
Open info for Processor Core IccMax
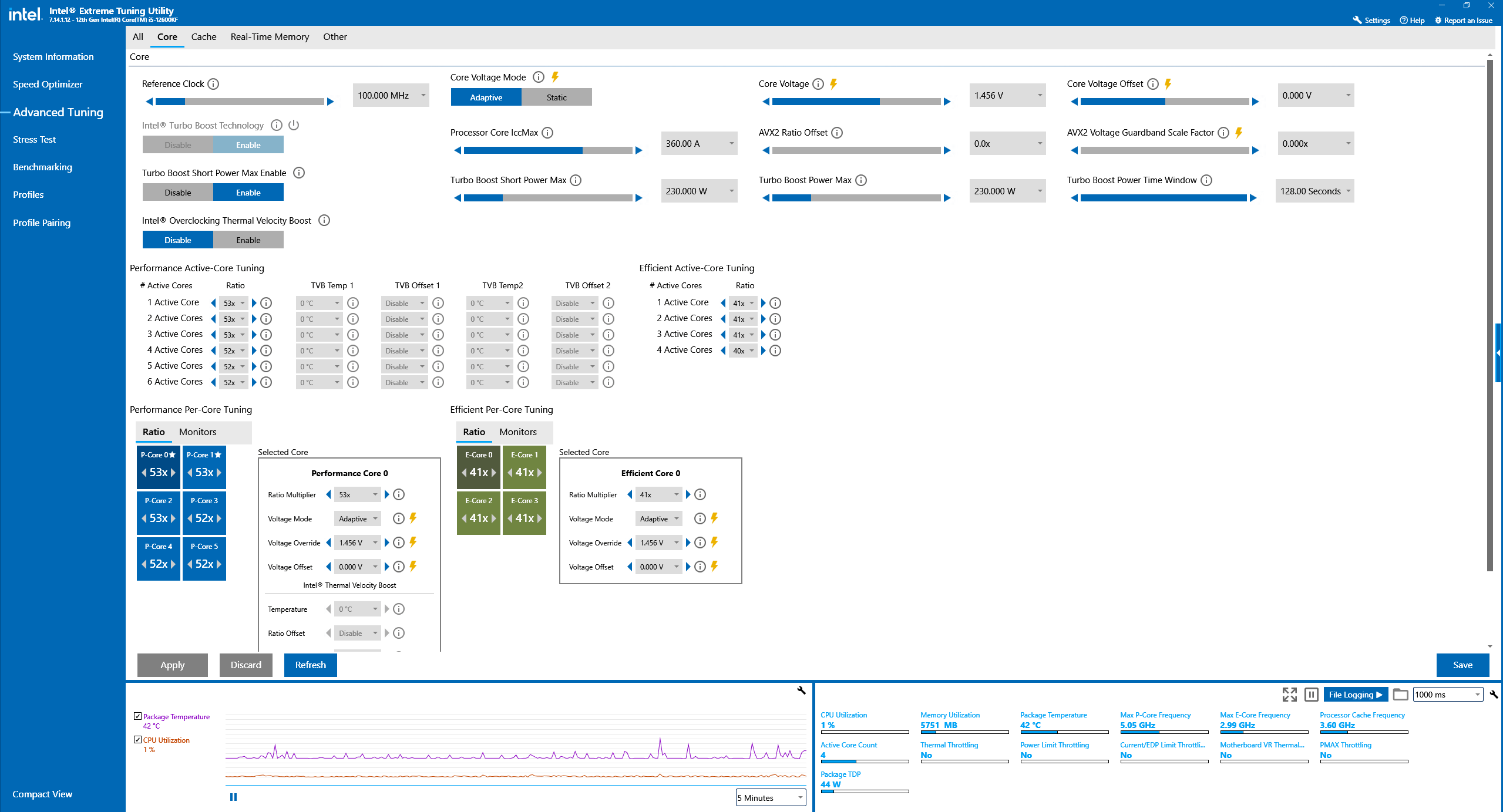coord(547,133)
